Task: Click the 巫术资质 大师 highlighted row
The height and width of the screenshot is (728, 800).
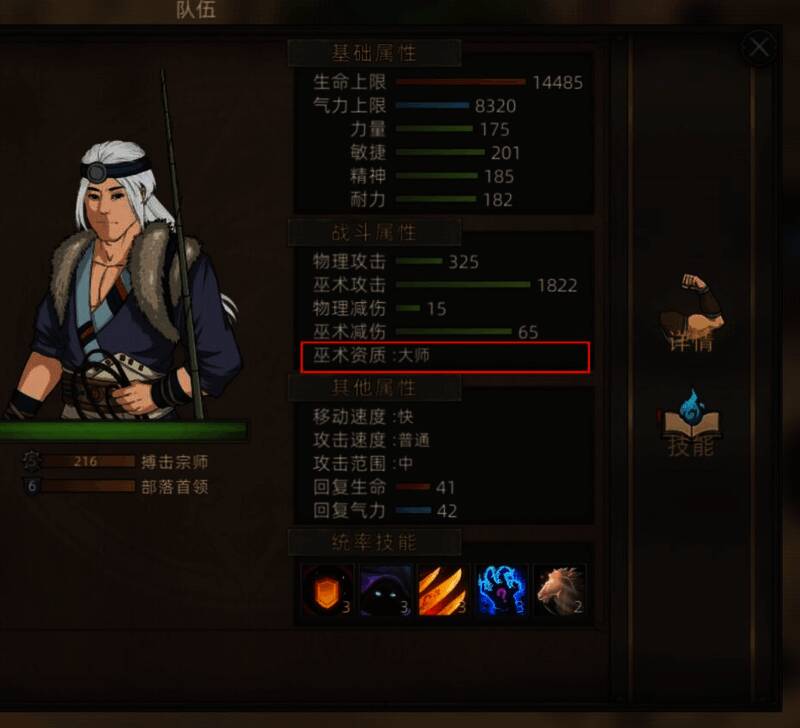Action: [x=445, y=357]
